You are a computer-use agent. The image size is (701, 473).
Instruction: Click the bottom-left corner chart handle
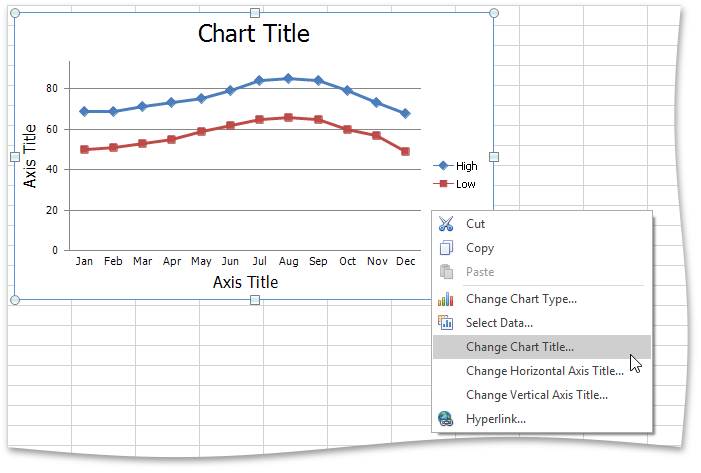coord(14,300)
